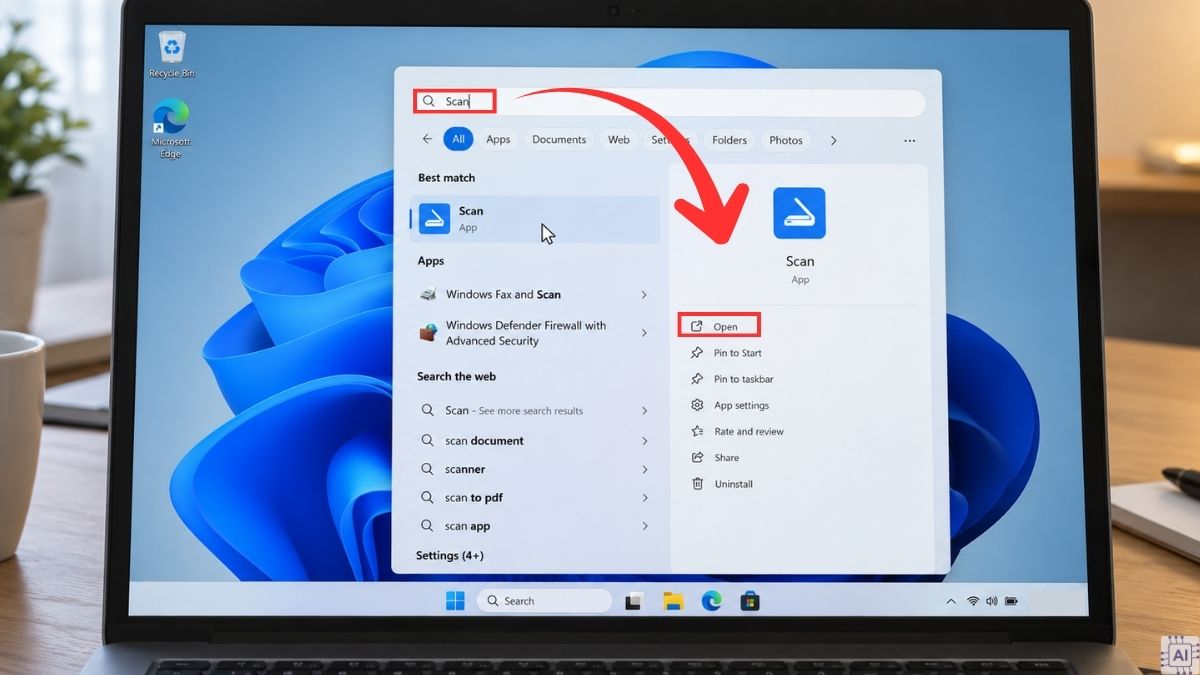Click the volume speaker tray icon
Viewport: 1200px width, 675px height.
(991, 601)
